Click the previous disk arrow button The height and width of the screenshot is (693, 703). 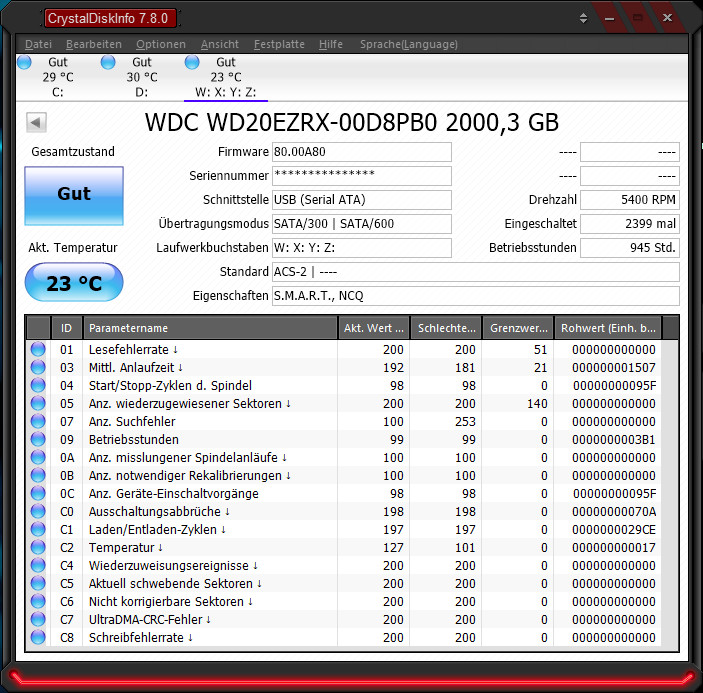pos(36,122)
